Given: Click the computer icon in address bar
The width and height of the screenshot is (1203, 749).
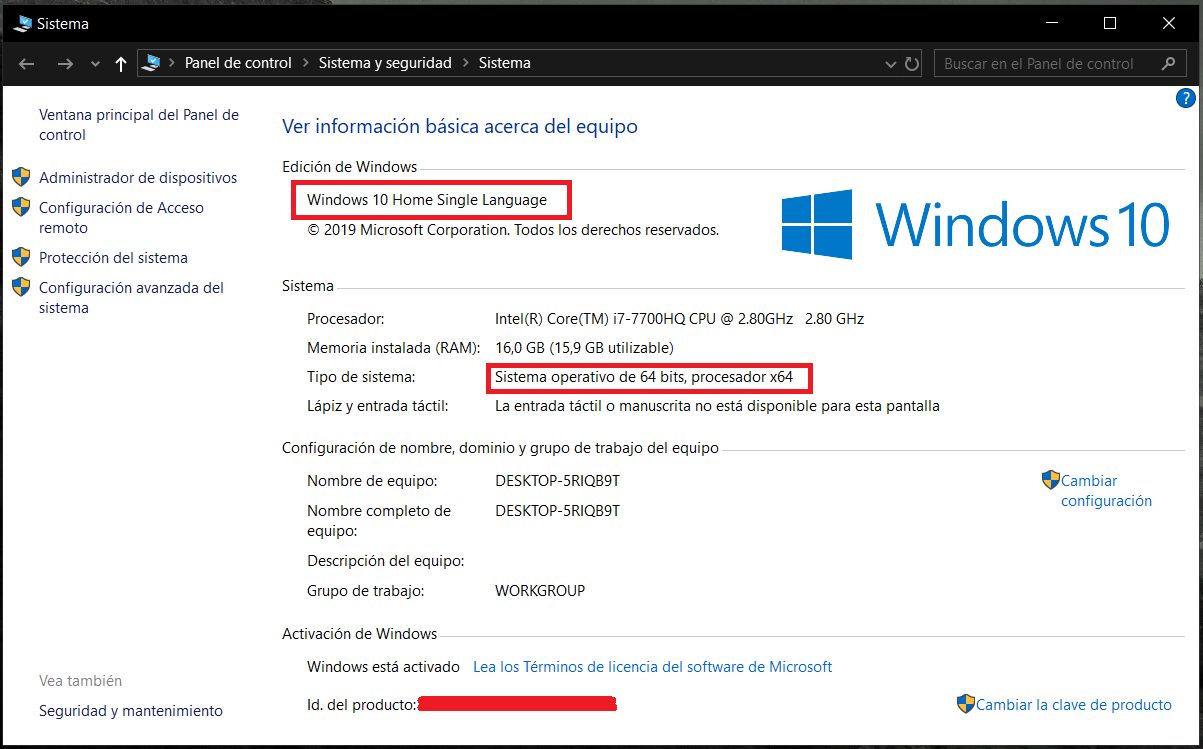Looking at the screenshot, I should pos(151,63).
